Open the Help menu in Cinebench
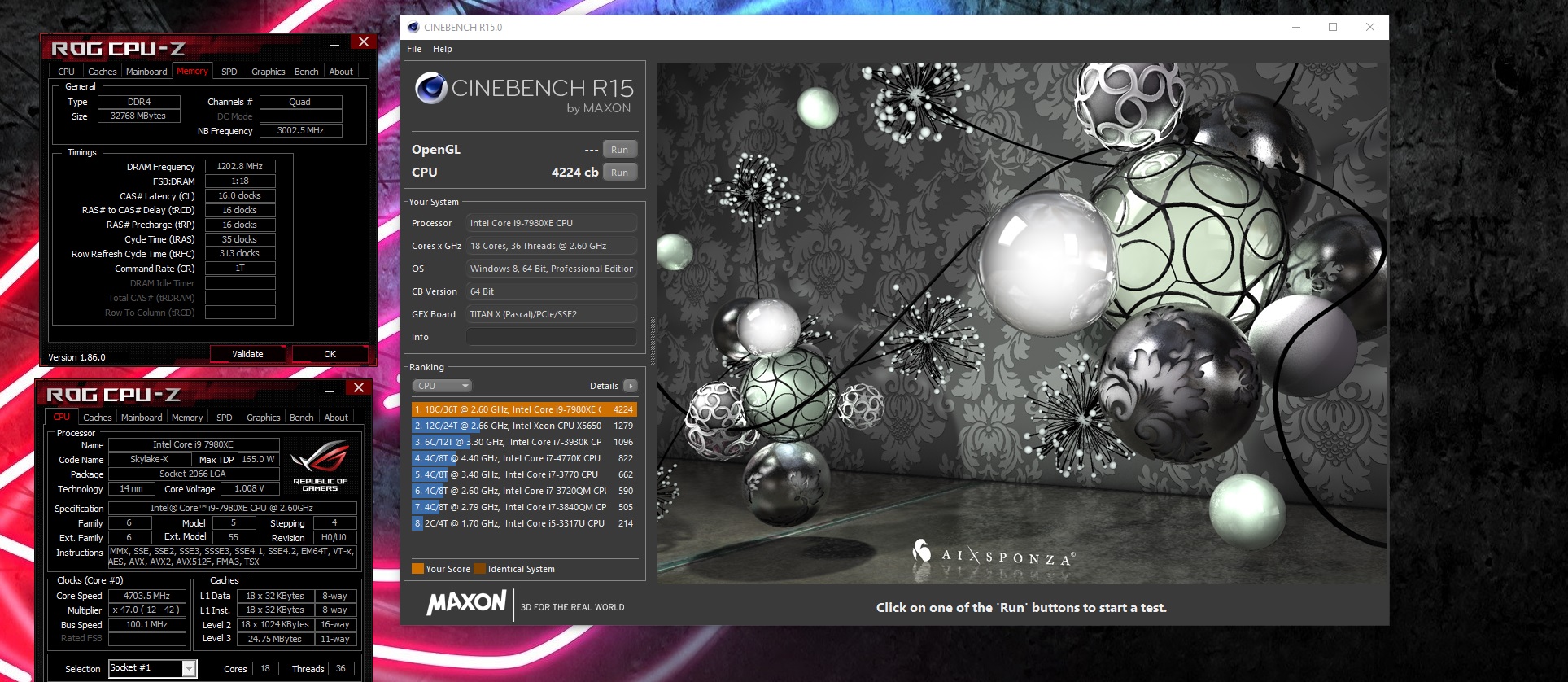1568x682 pixels. [x=443, y=49]
